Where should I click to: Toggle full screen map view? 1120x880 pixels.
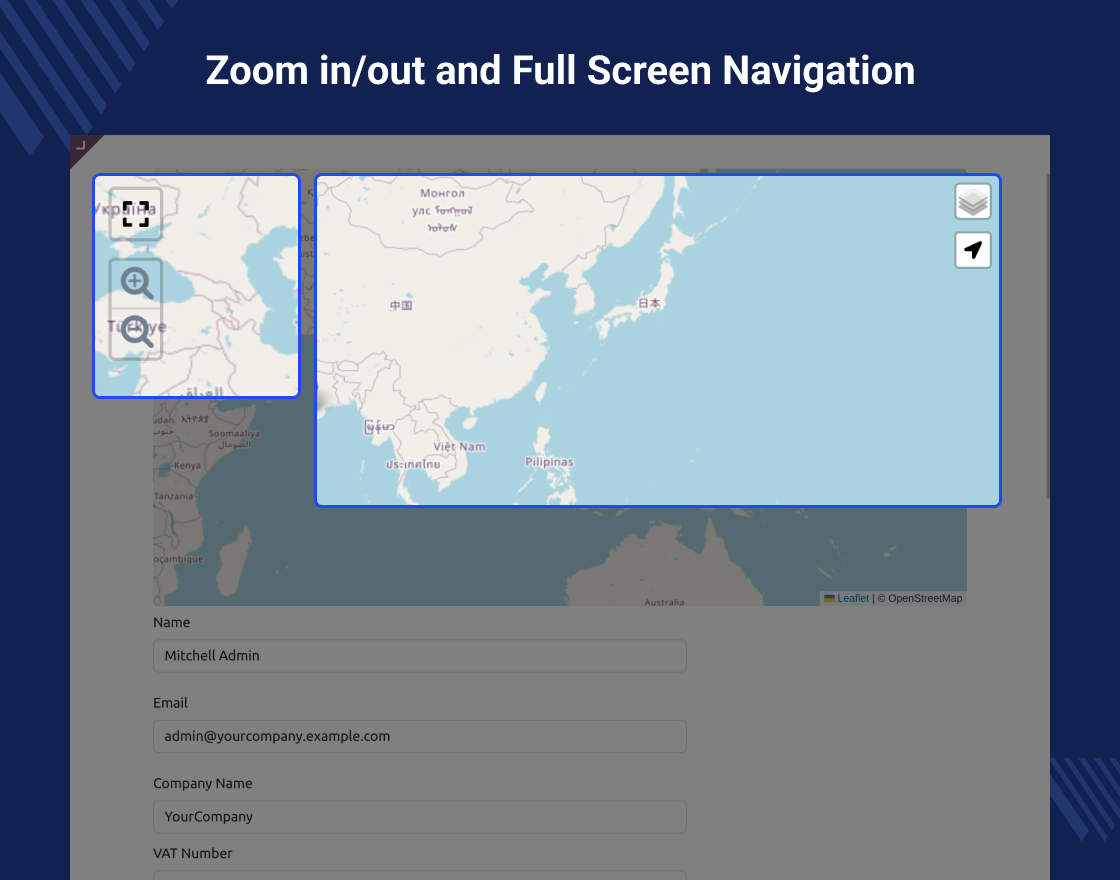click(136, 214)
